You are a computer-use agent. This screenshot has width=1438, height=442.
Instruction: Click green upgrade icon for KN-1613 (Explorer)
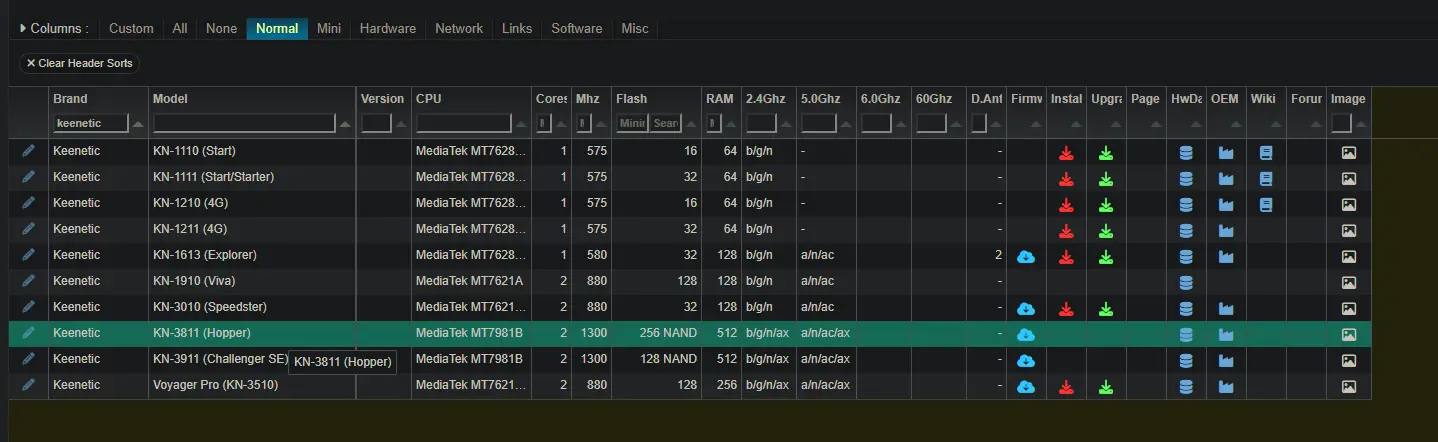(1105, 257)
